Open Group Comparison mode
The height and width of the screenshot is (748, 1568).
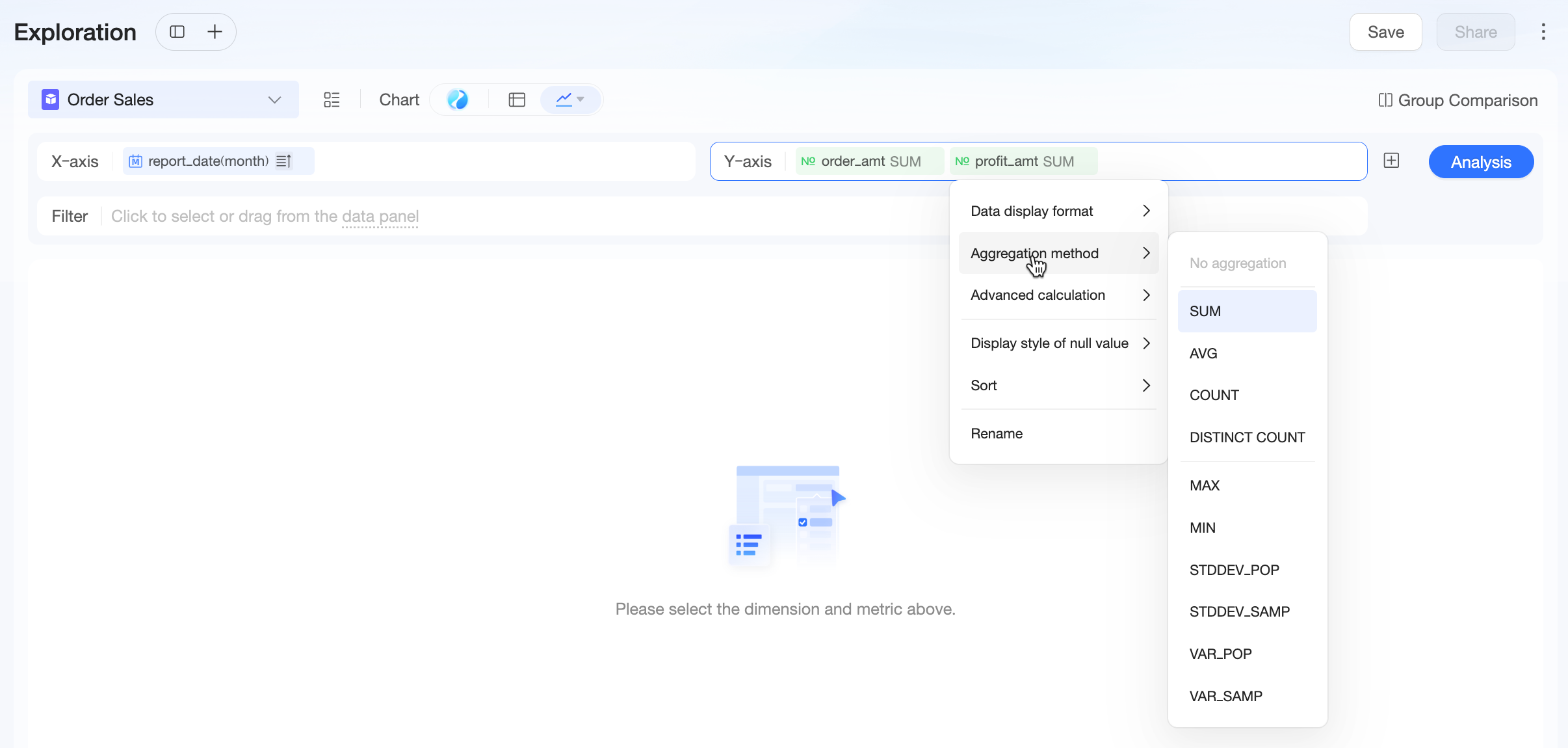1458,100
